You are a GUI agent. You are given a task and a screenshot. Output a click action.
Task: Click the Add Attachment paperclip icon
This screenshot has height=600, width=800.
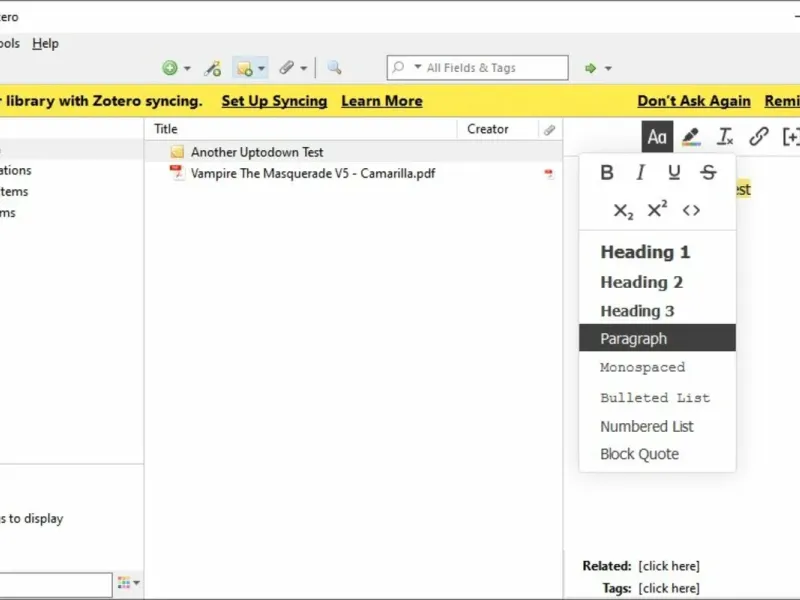[287, 67]
